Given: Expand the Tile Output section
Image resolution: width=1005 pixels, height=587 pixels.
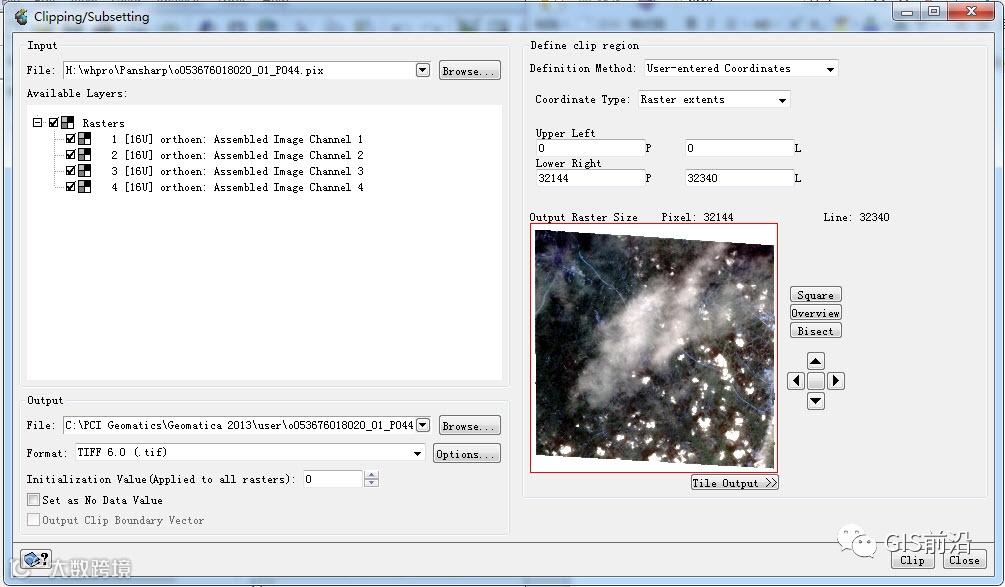Looking at the screenshot, I should point(735,483).
